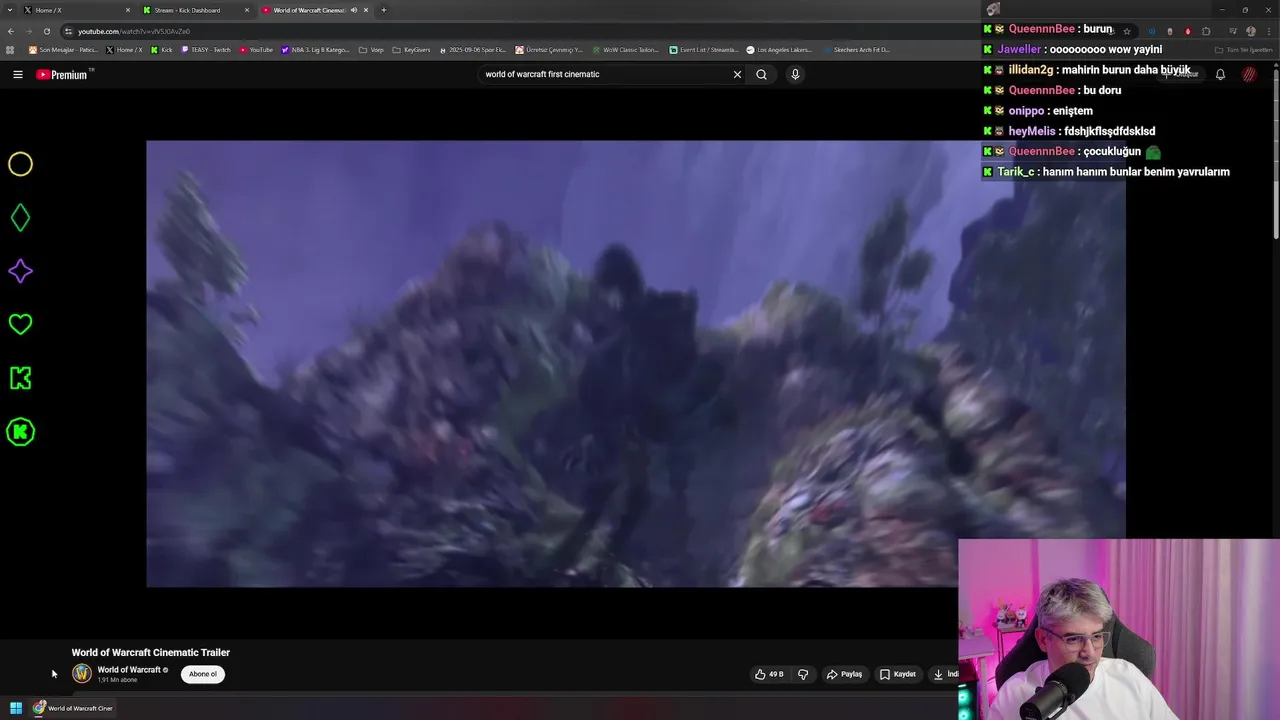The height and width of the screenshot is (720, 1280).
Task: Switch to the Home / X tab
Action: coord(76,10)
